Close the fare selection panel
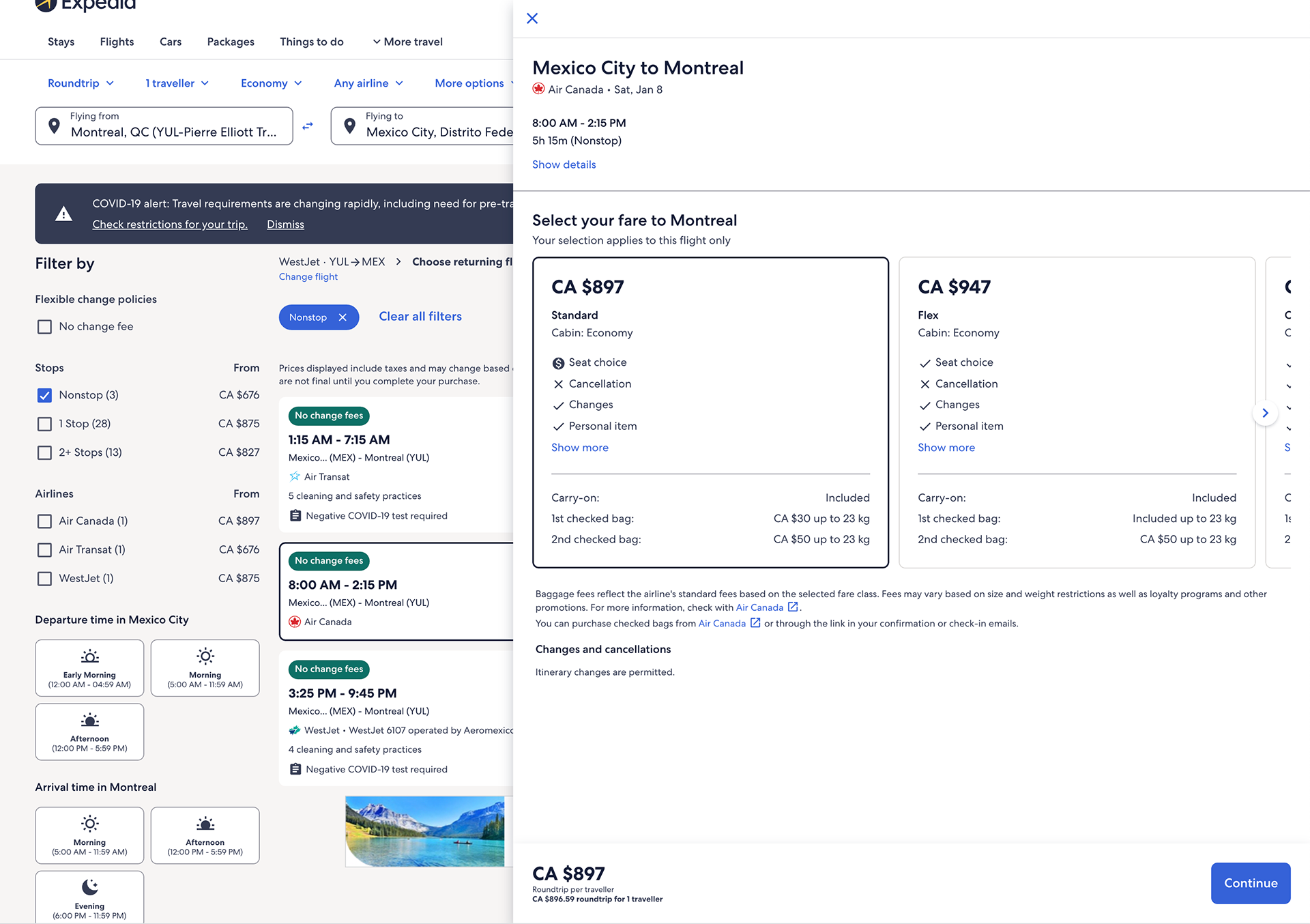1310x924 pixels. click(532, 18)
